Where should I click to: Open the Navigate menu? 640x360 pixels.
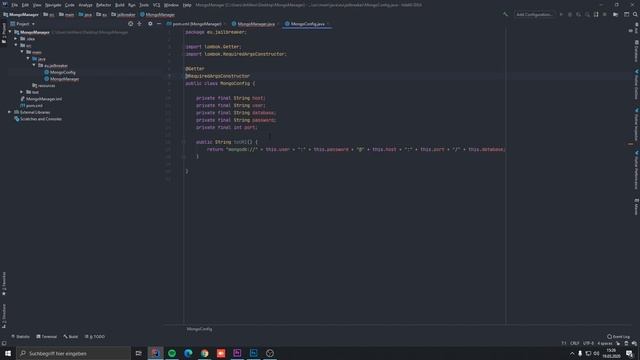coord(53,5)
